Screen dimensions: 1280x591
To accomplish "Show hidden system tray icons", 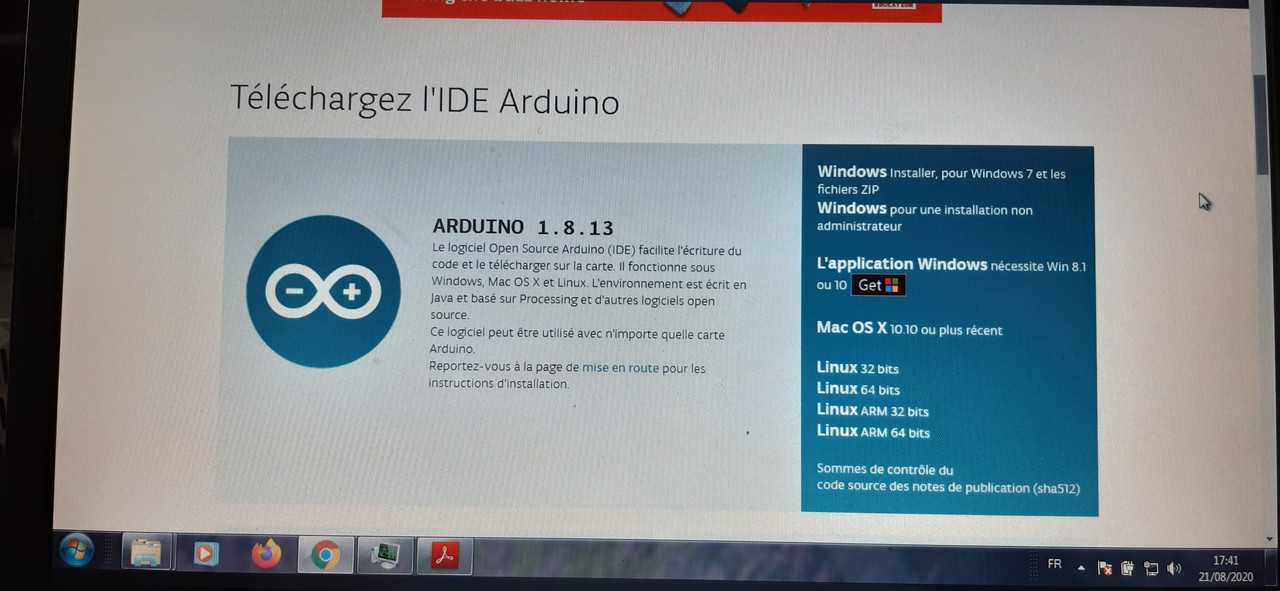I will [x=1081, y=567].
